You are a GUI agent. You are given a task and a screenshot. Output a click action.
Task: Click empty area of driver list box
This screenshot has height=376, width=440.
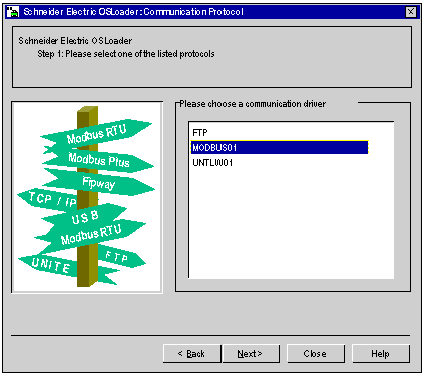(x=291, y=223)
